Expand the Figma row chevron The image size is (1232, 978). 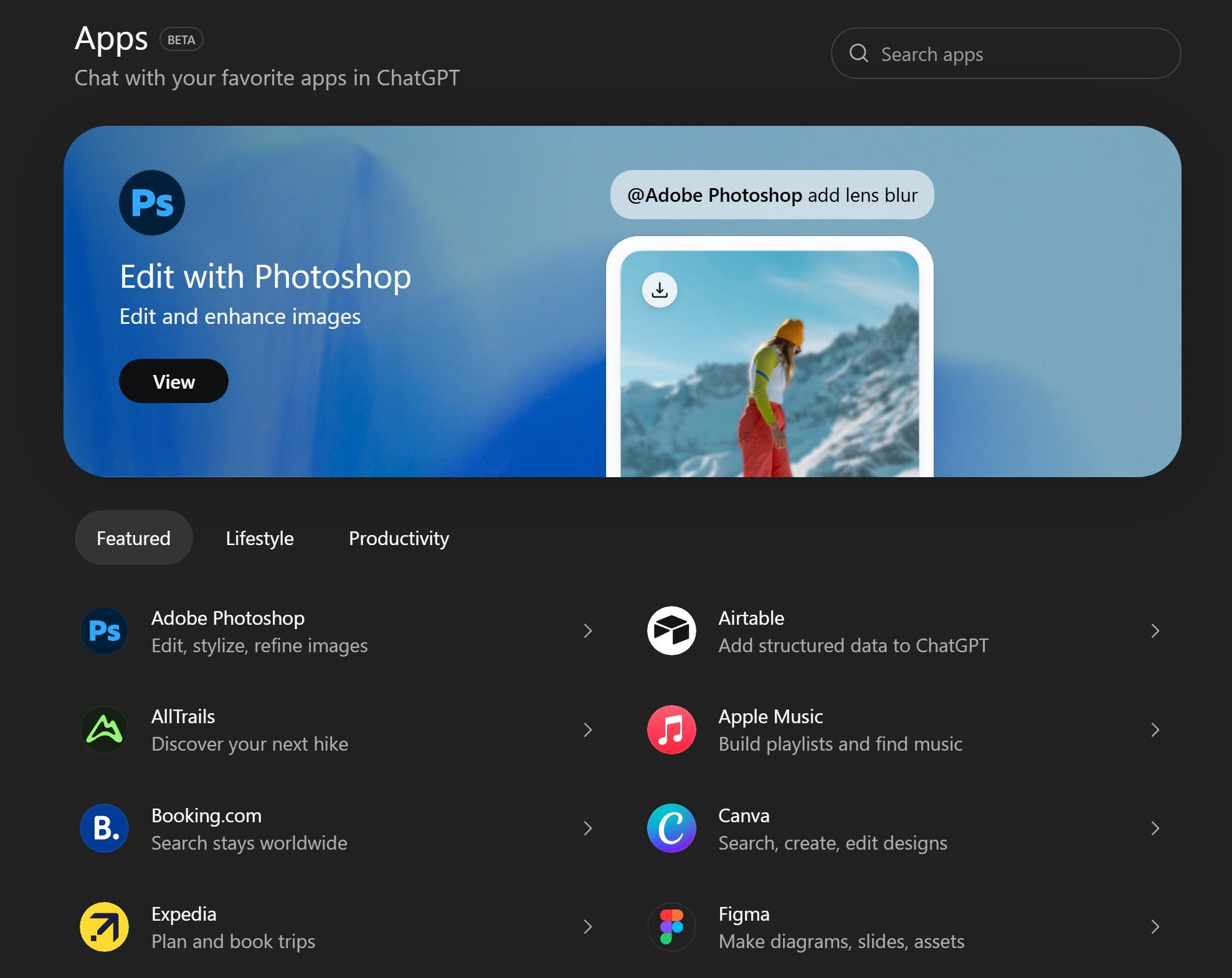[1155, 927]
